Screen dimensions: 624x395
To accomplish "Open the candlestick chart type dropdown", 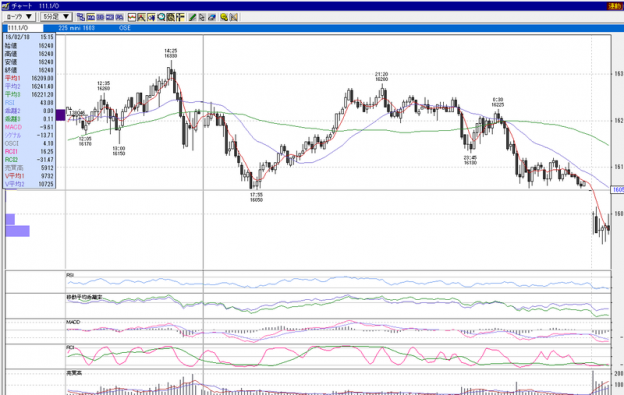I will point(19,17).
